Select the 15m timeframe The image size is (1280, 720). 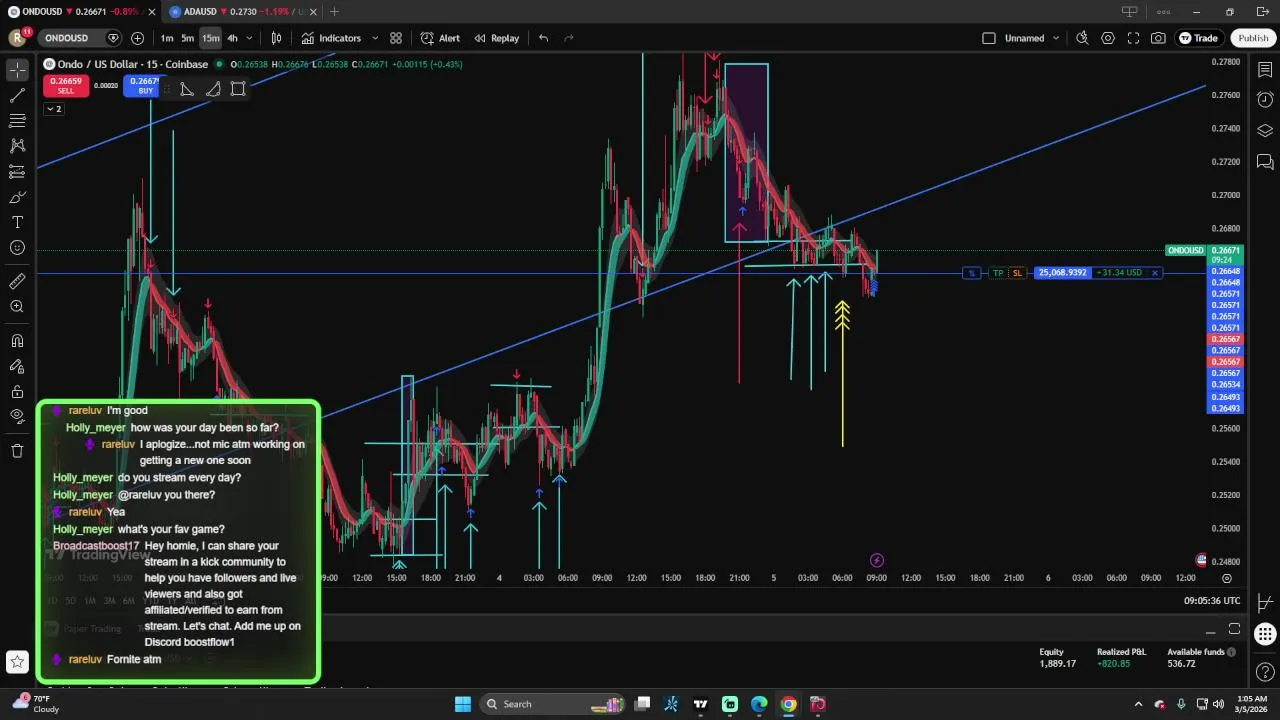tap(210, 38)
